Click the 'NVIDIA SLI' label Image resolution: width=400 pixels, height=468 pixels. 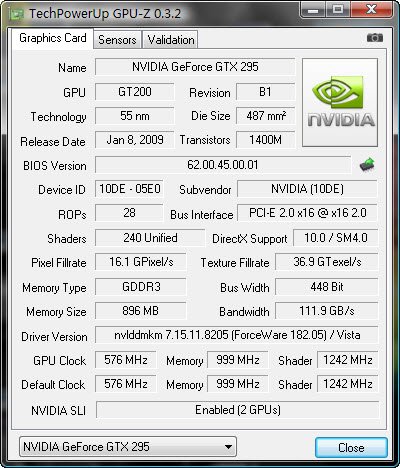(59, 410)
